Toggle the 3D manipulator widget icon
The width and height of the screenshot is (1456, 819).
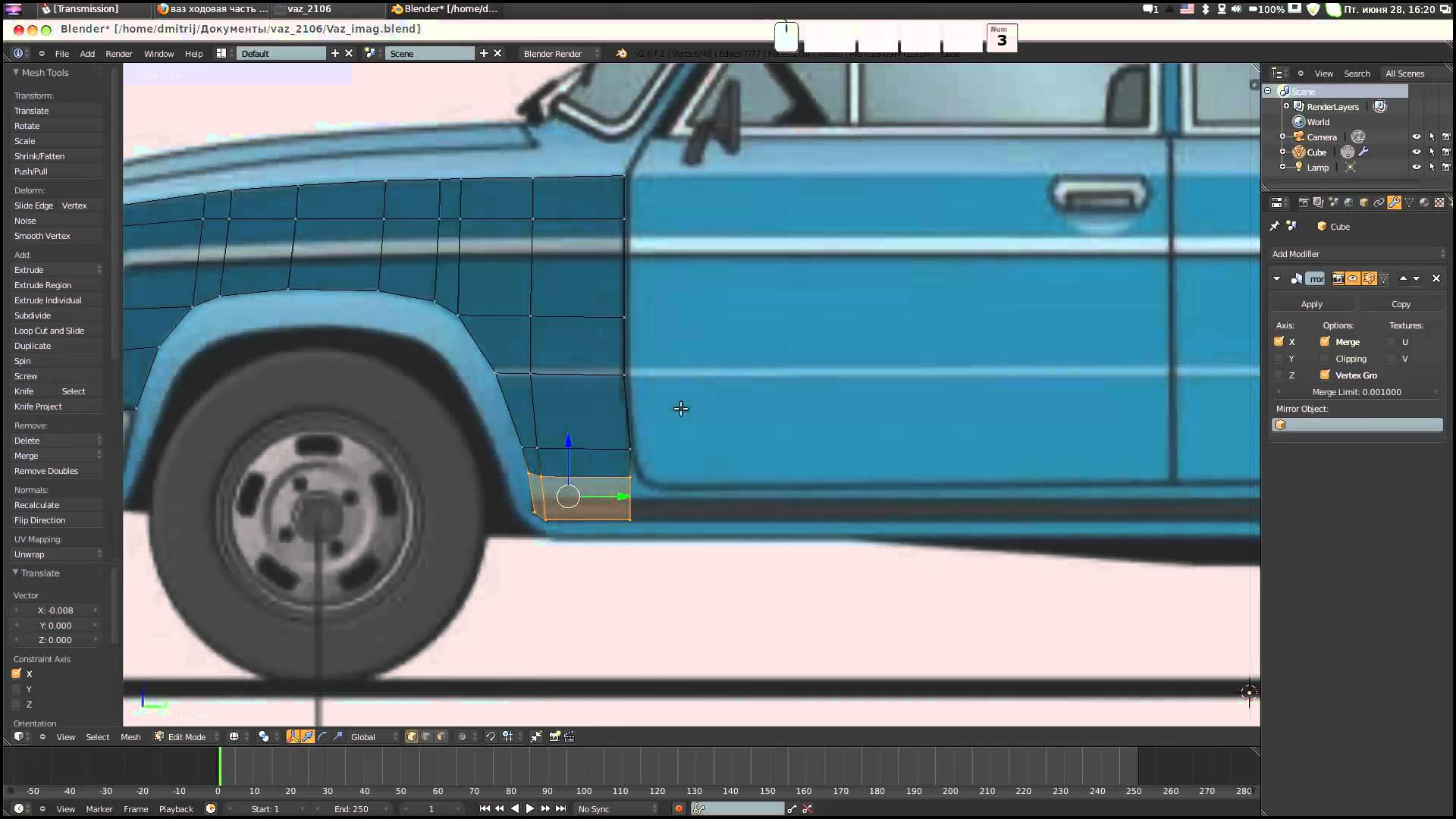tap(293, 736)
